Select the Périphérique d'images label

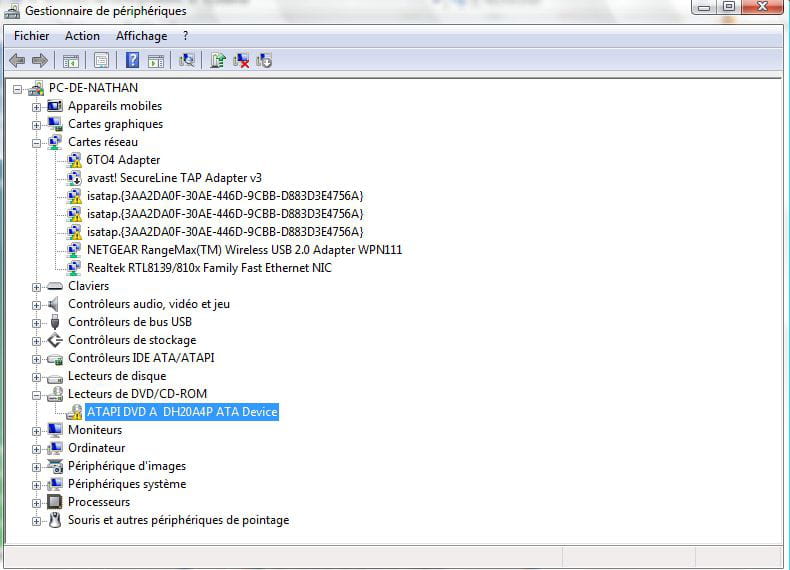coord(127,466)
